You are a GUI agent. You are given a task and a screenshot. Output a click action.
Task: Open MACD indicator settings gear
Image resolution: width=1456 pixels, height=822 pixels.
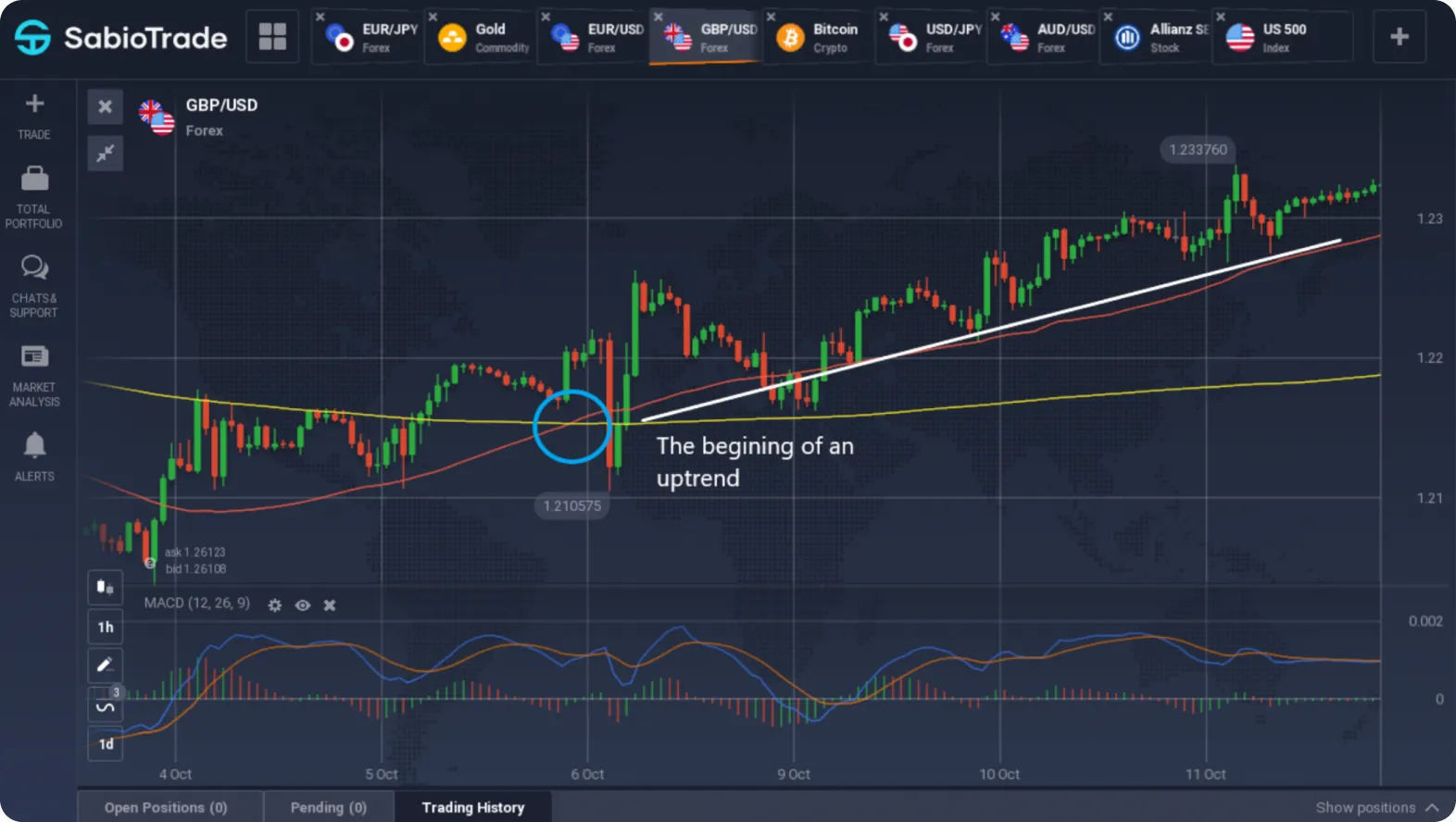tap(275, 605)
